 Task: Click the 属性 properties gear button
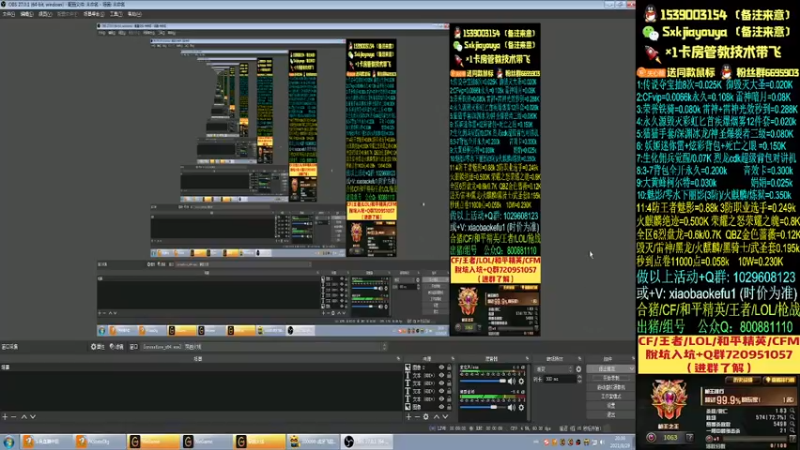pyautogui.click(x=97, y=346)
